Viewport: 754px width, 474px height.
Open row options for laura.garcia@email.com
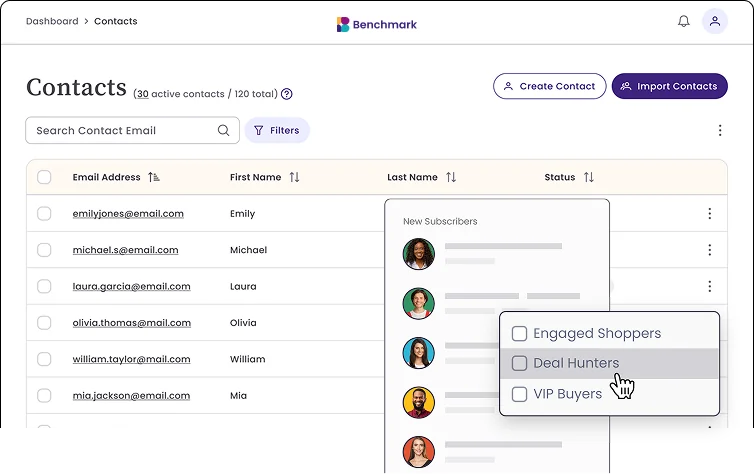coord(709,287)
